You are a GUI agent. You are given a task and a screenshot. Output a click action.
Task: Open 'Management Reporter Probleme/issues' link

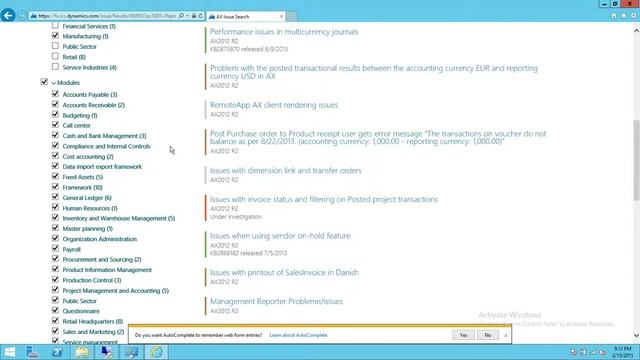click(276, 301)
